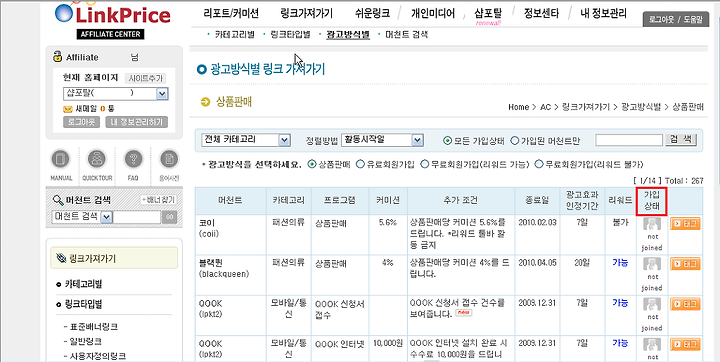The width and height of the screenshot is (720, 362).
Task: Click 광고방식별 in the breadcrumb
Action: click(641, 107)
